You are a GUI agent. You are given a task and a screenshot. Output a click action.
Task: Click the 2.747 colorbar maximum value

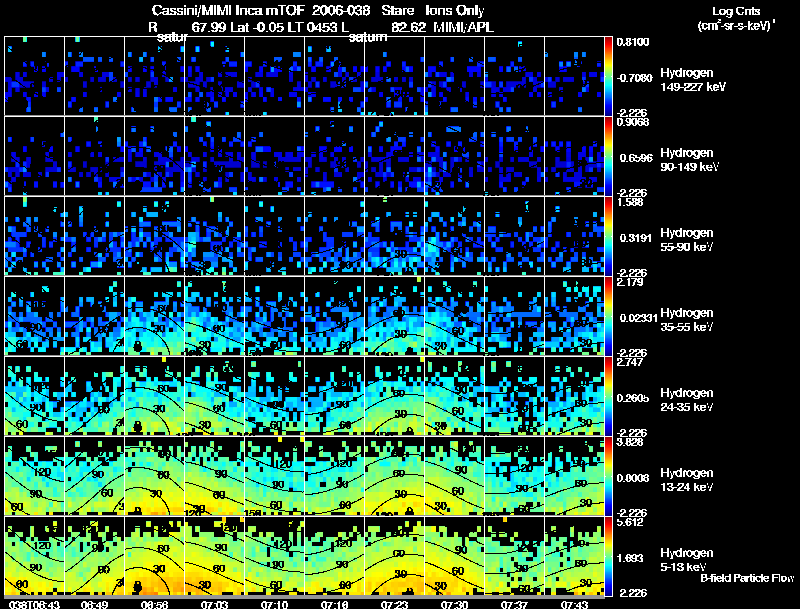click(630, 362)
